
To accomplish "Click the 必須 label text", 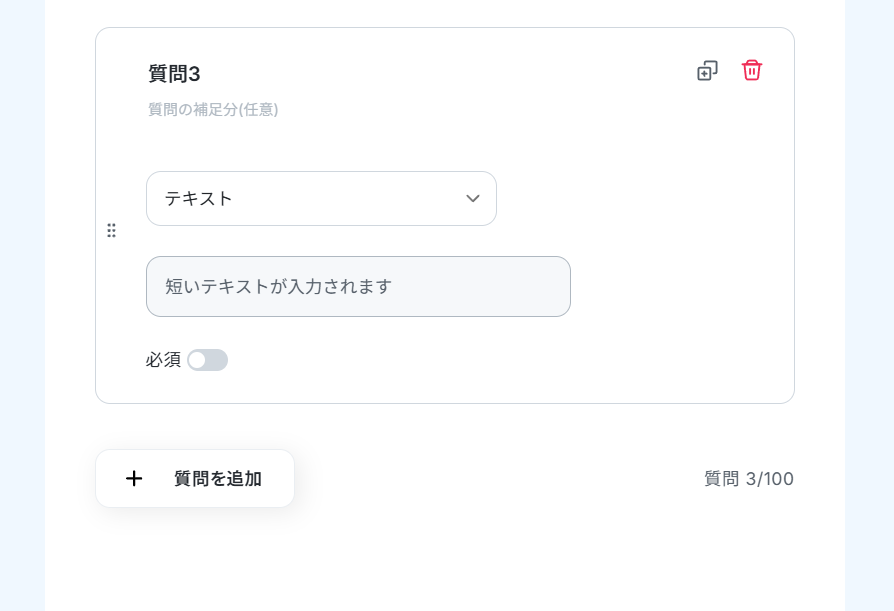I will pos(163,360).
